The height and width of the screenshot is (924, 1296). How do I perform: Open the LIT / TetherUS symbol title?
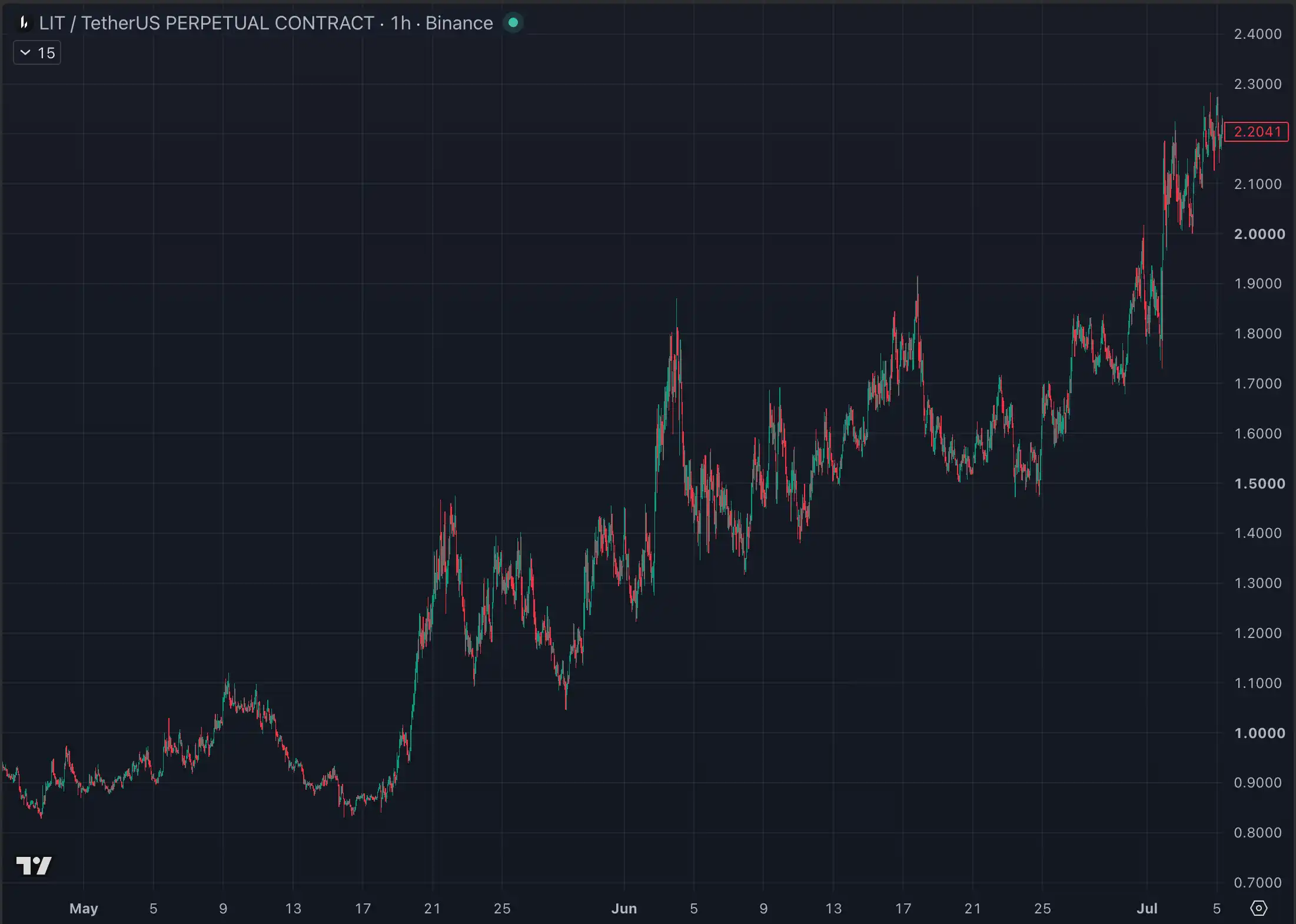point(207,23)
